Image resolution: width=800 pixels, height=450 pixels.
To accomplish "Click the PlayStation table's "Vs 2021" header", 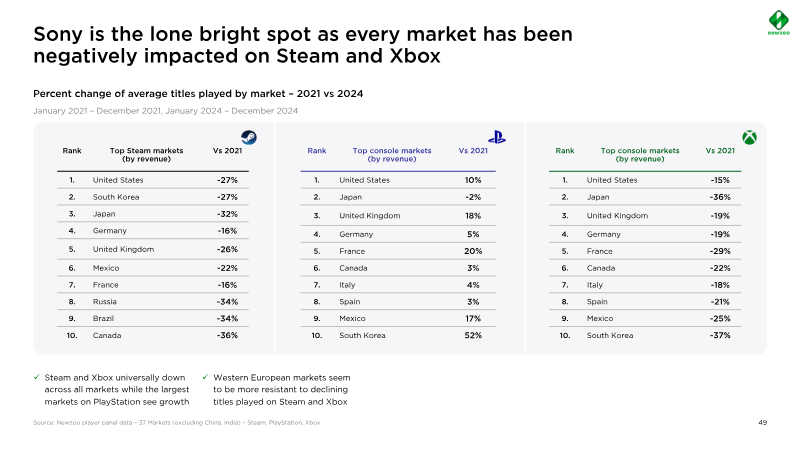I will click(473, 150).
